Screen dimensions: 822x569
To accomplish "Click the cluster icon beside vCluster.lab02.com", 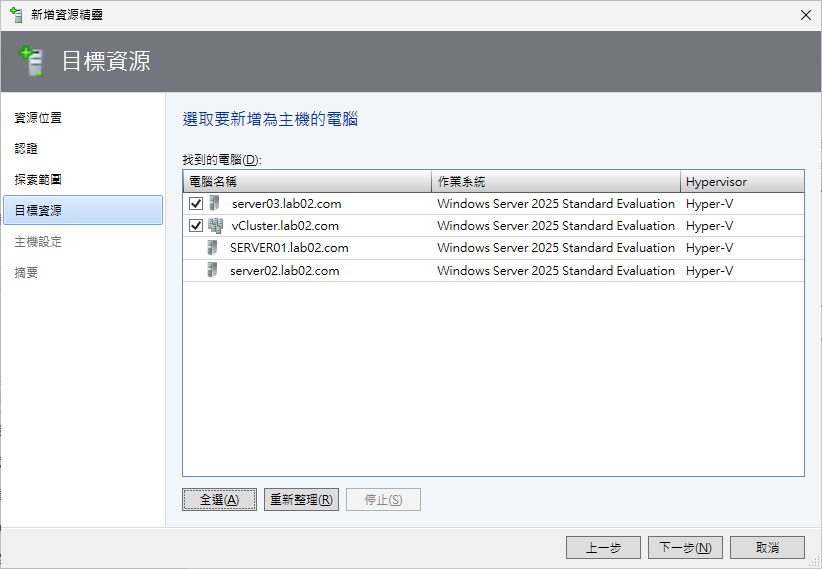I will (x=215, y=225).
